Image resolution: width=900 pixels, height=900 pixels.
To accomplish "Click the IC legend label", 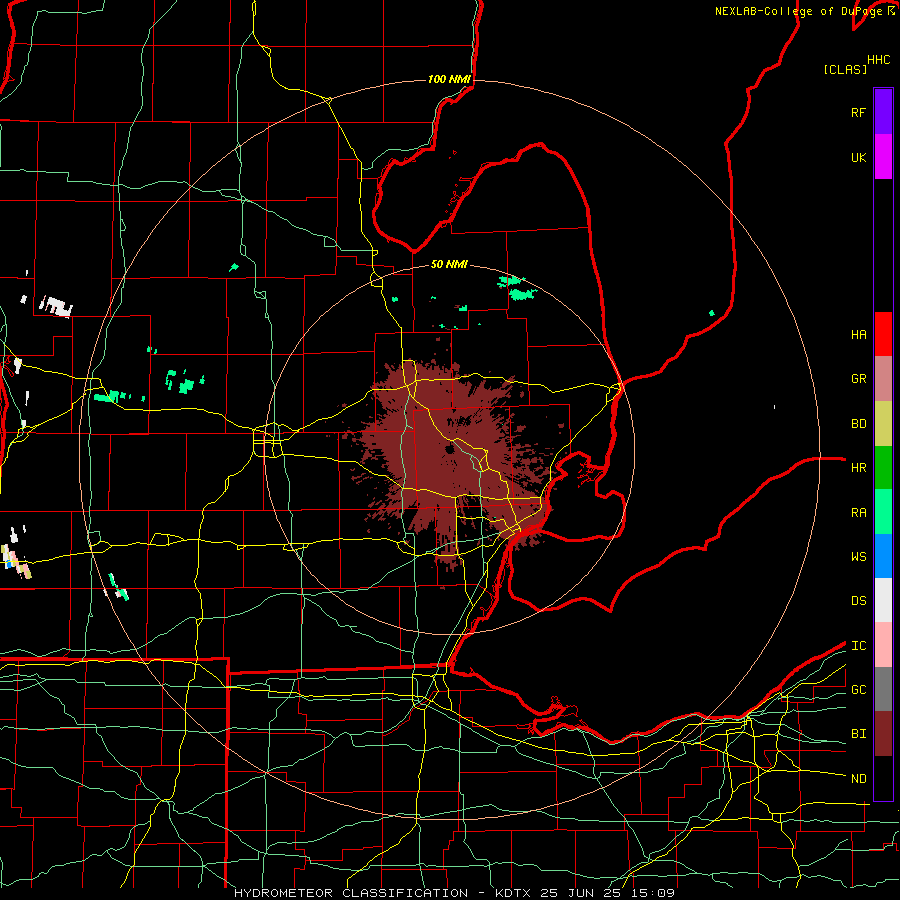I will [858, 646].
